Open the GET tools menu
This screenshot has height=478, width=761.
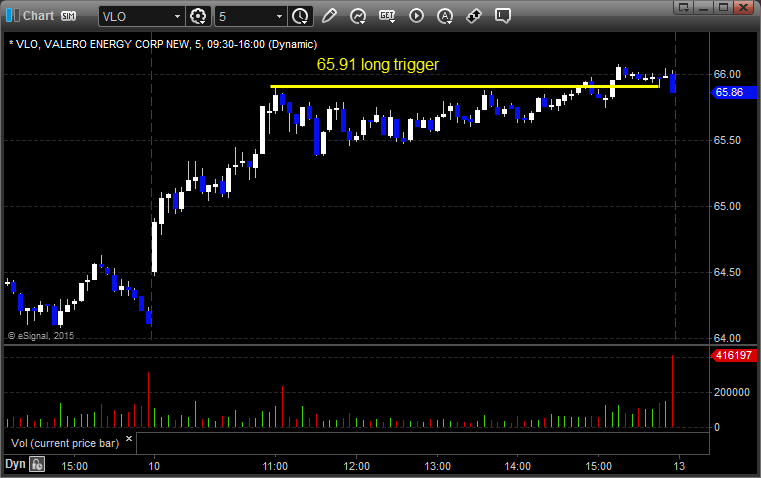pos(387,16)
